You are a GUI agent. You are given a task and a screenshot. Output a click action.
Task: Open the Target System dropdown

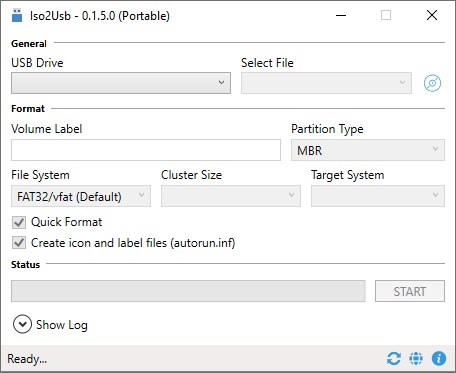378,196
